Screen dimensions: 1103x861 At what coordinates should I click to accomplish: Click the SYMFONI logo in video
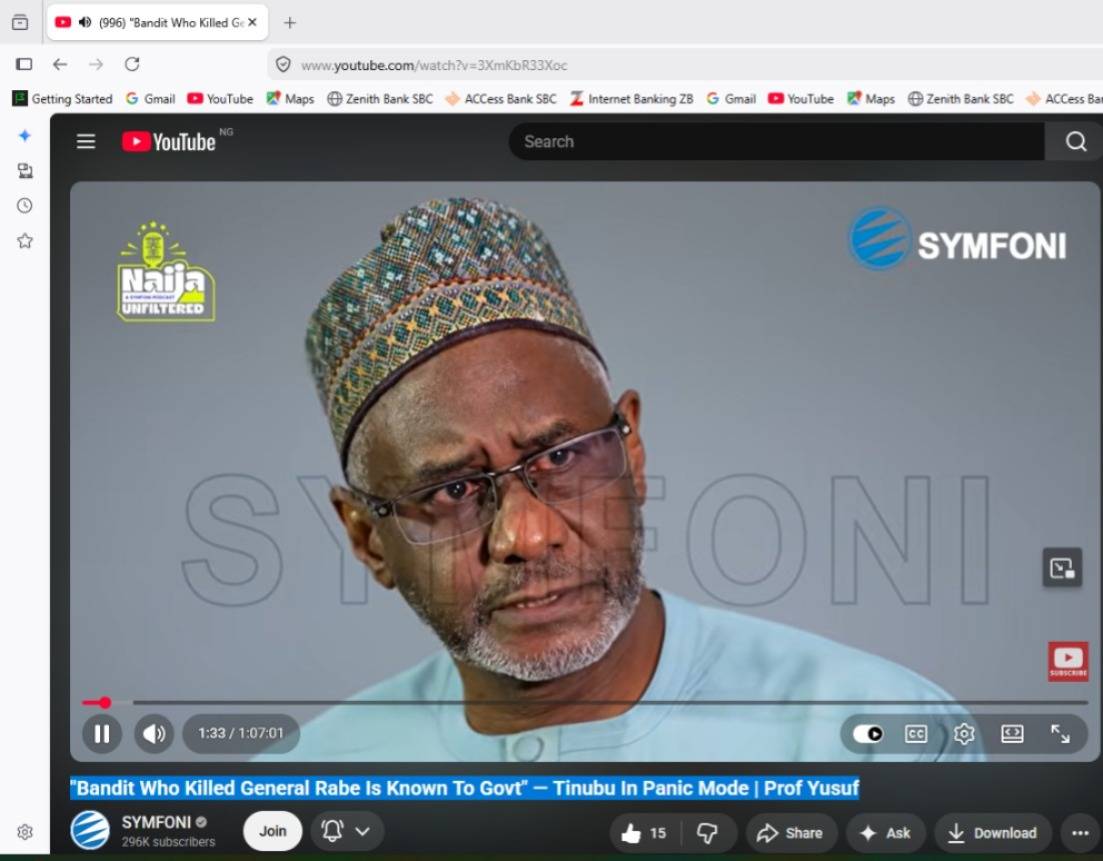(957, 239)
